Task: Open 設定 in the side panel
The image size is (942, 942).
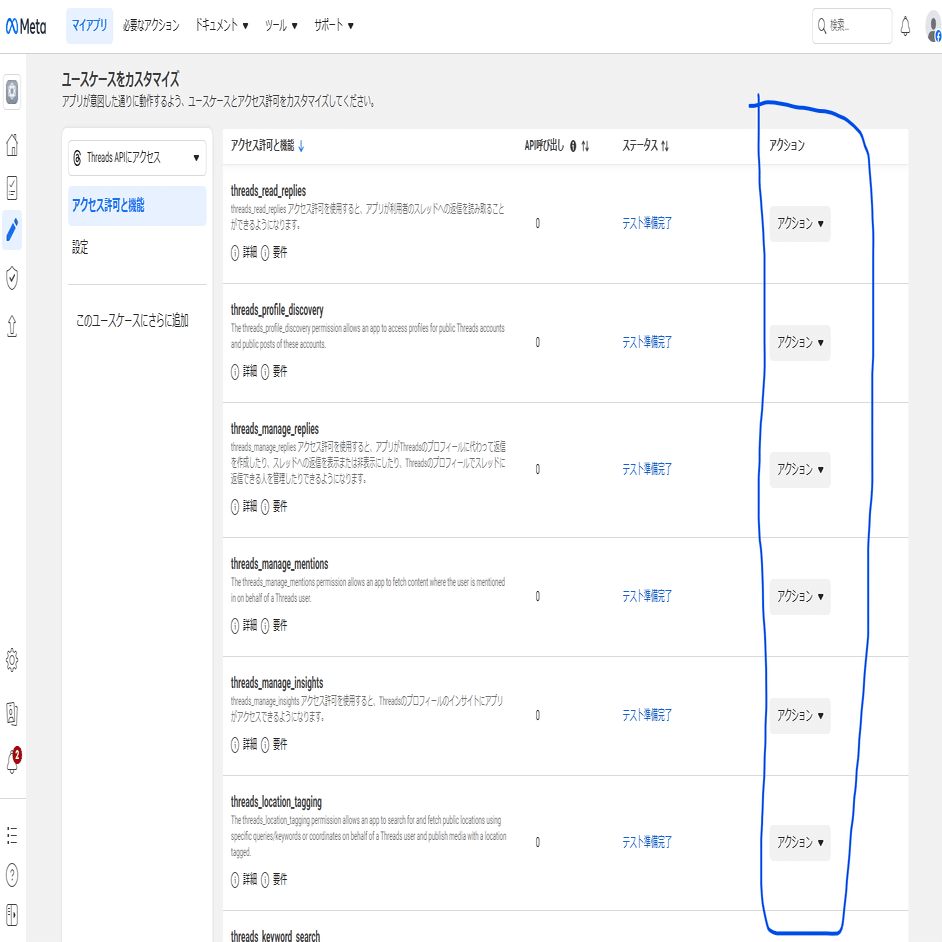Action: pyautogui.click(x=81, y=247)
